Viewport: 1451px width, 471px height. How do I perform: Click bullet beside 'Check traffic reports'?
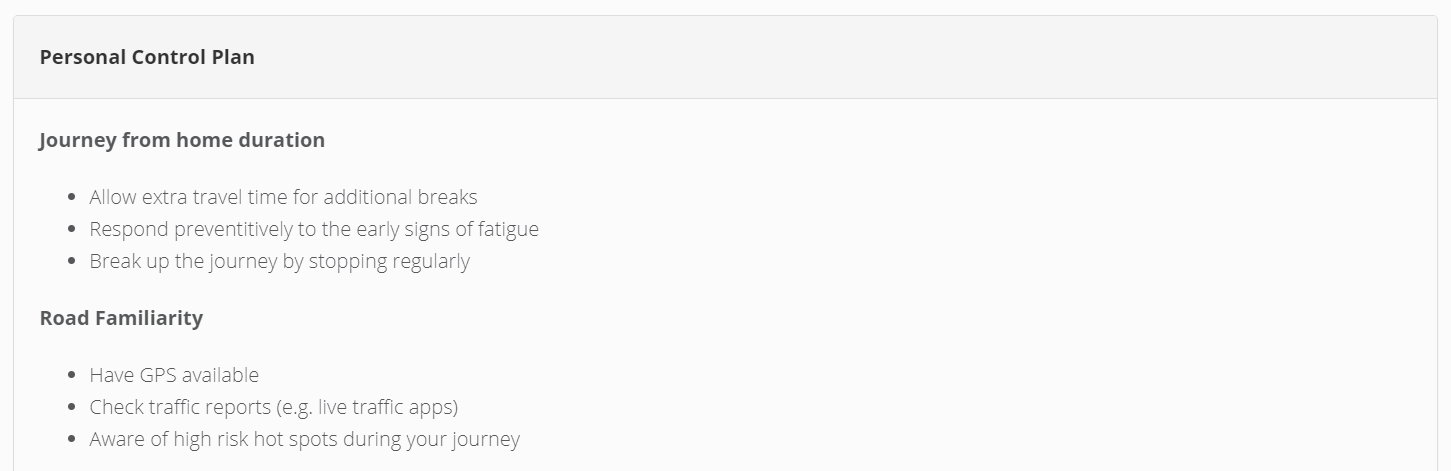(72, 408)
